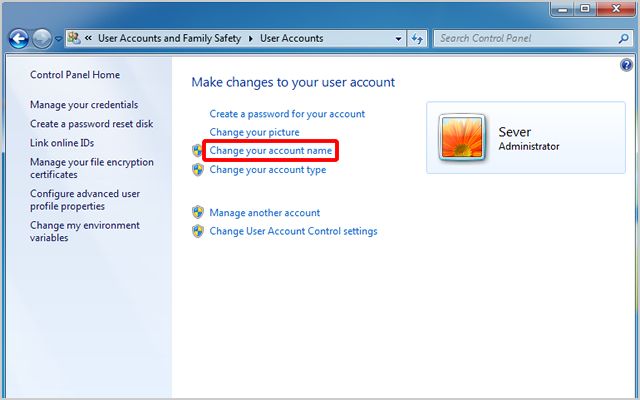Expand the address bar history dropdown
The height and width of the screenshot is (400, 640).
coord(397,39)
